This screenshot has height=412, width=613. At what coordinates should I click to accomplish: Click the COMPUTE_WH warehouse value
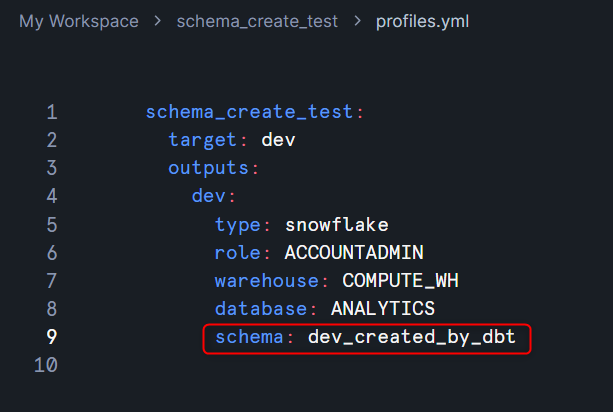(400, 281)
